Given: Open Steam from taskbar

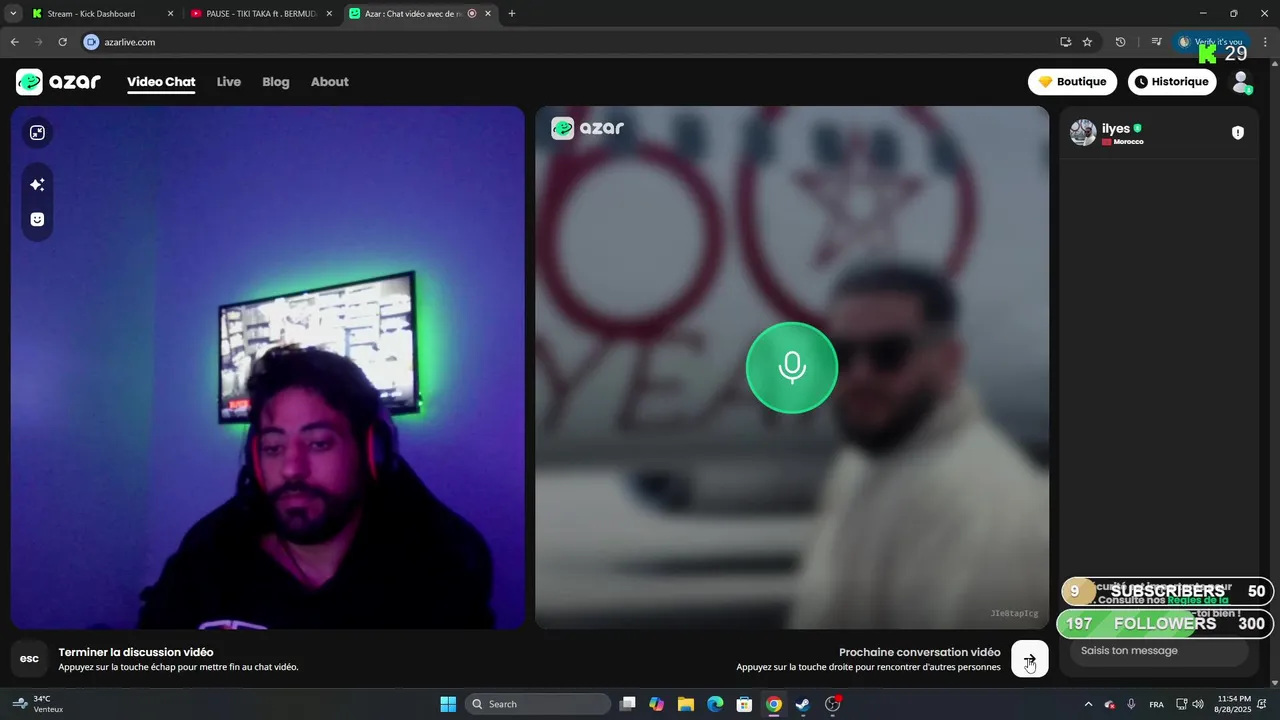Looking at the screenshot, I should coord(802,704).
